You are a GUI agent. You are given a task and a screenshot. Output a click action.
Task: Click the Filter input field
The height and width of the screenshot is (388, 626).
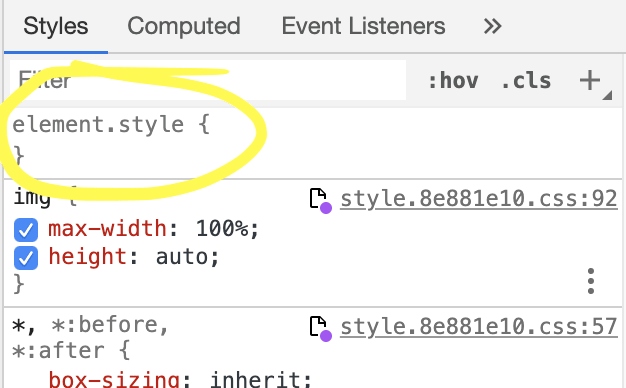click(x=208, y=80)
